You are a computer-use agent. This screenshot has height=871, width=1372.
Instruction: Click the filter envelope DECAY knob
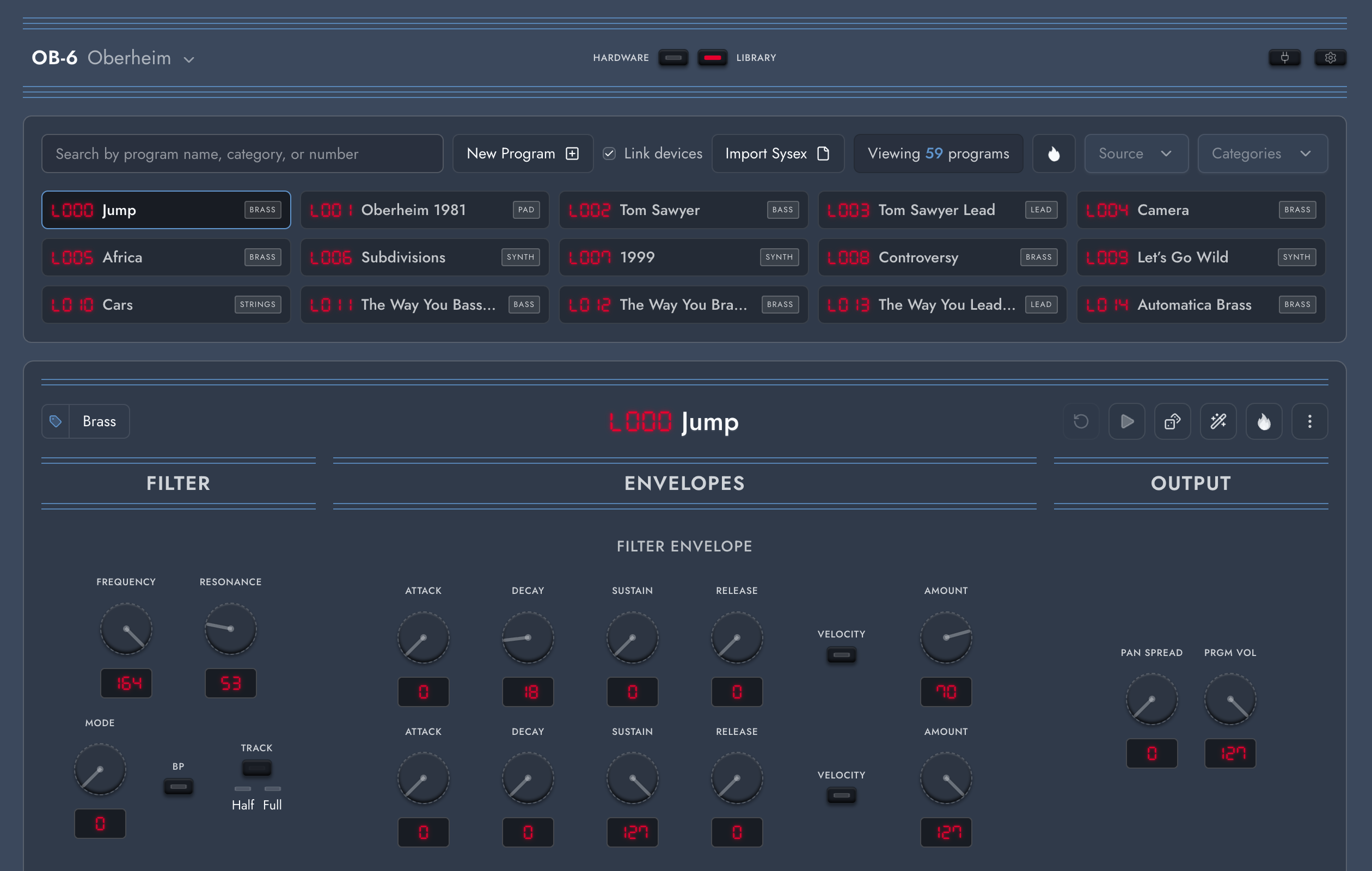[x=528, y=637]
